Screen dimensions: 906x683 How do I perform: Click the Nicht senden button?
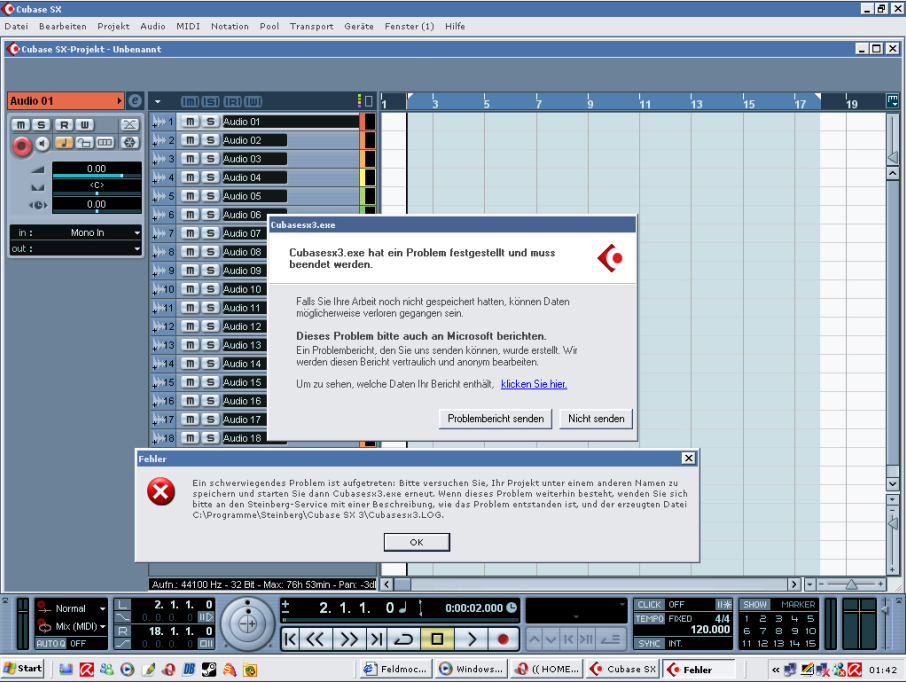coord(596,418)
